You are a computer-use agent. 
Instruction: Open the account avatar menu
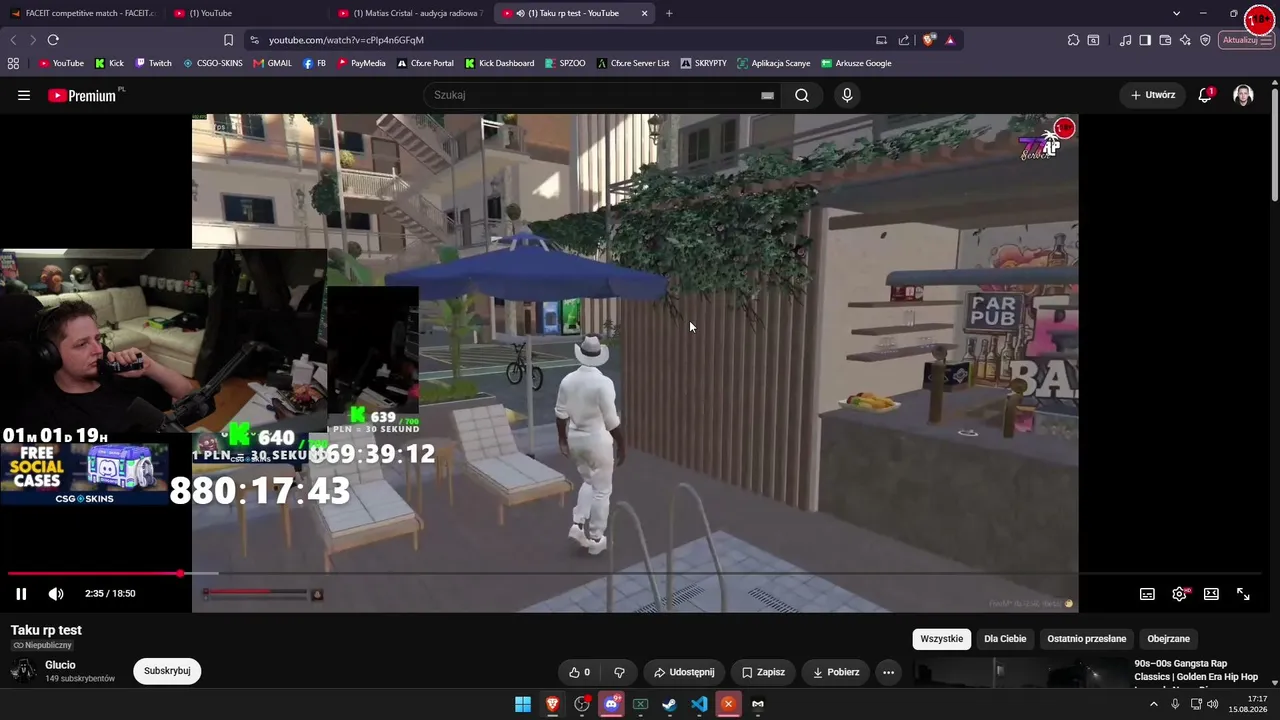click(1243, 95)
